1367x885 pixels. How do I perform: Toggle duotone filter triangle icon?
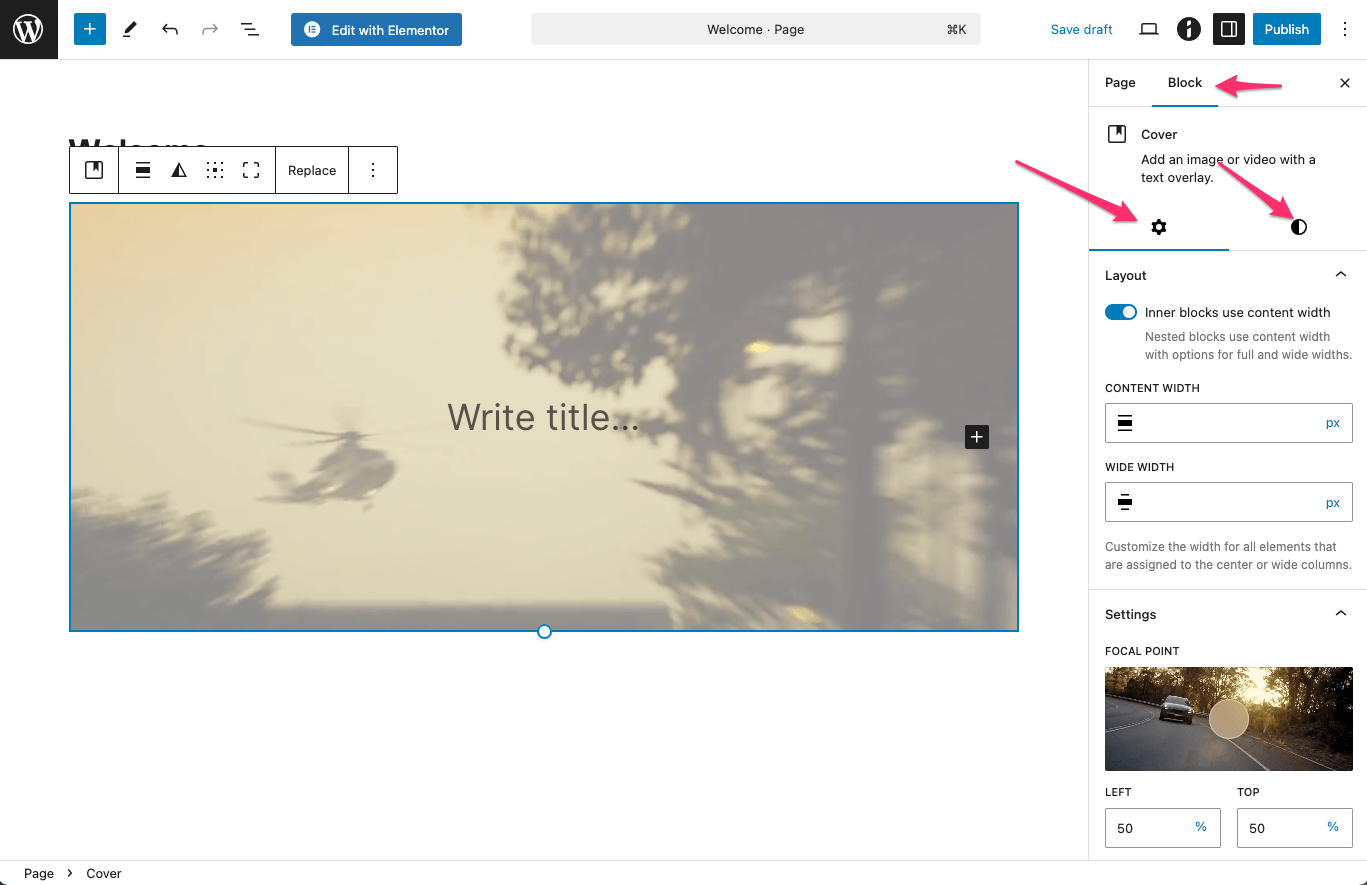click(x=179, y=170)
